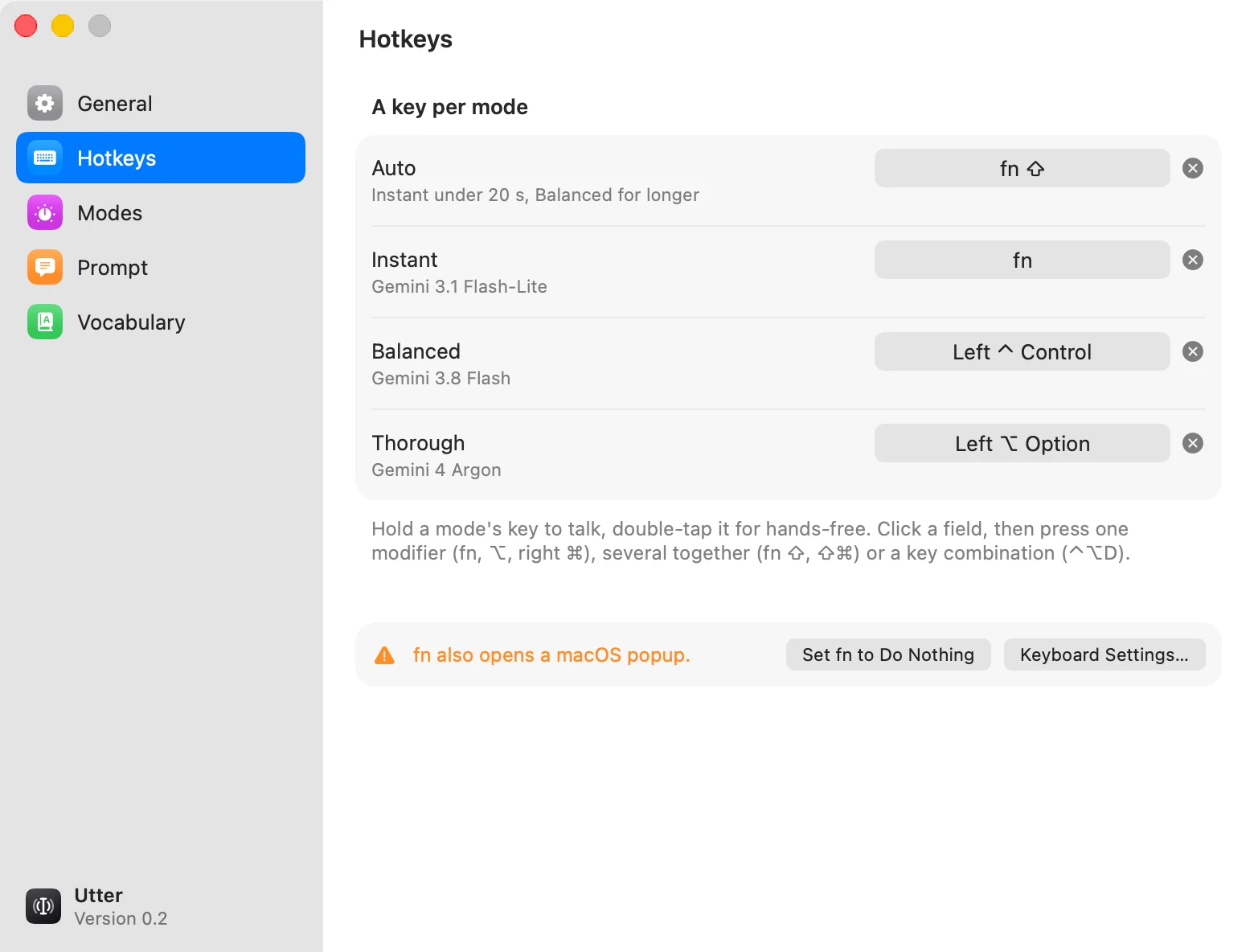Click the Hotkeys keyboard icon in sidebar
The image size is (1254, 952).
click(45, 158)
